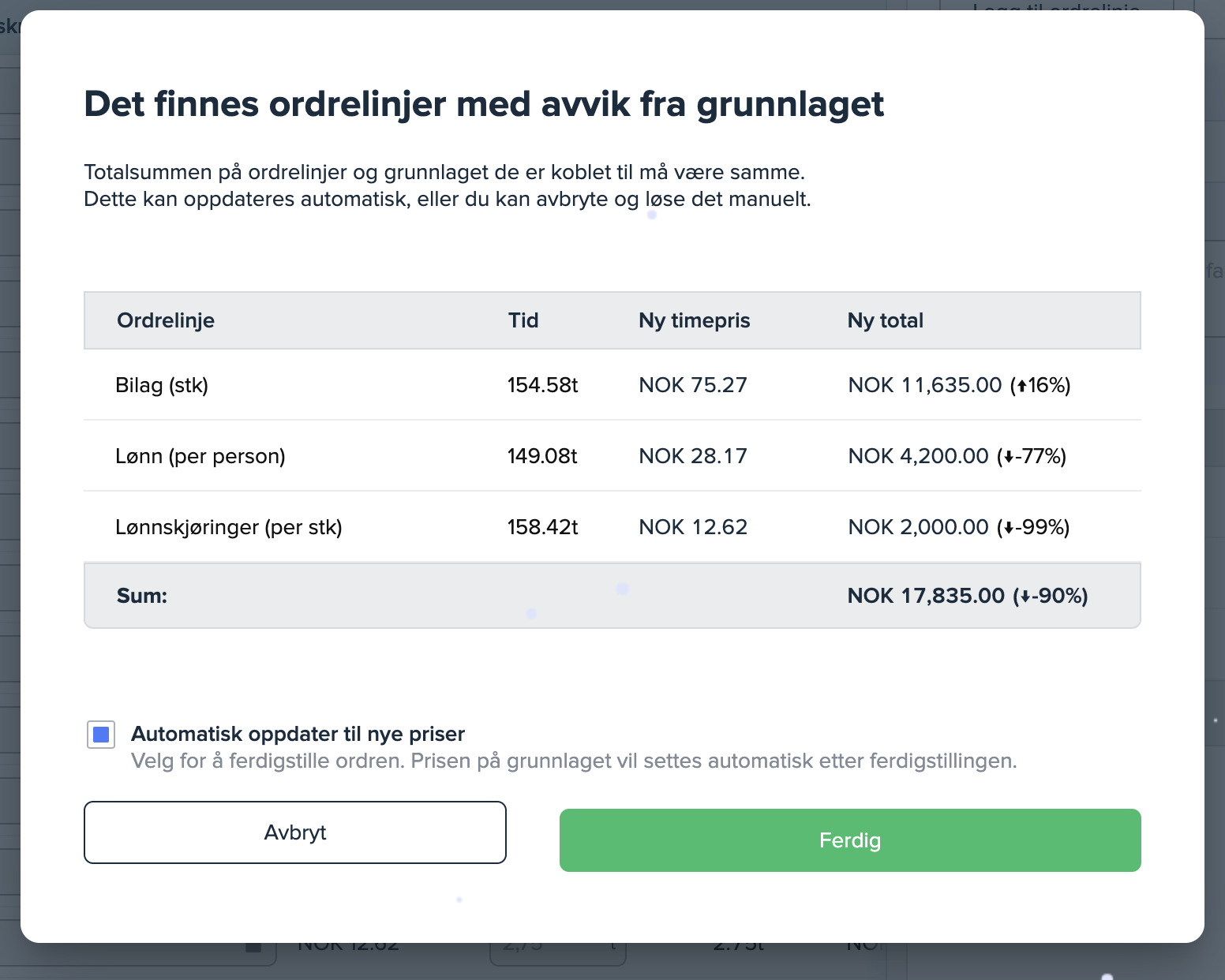The height and width of the screenshot is (980, 1225).
Task: Select the Tid column header
Action: [x=523, y=320]
